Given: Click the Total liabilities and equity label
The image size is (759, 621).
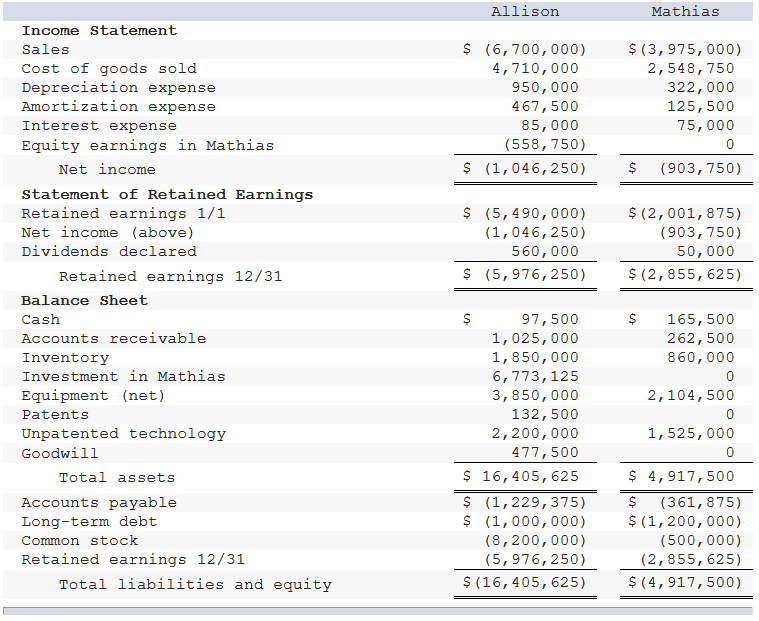Looking at the screenshot, I should point(195,585).
